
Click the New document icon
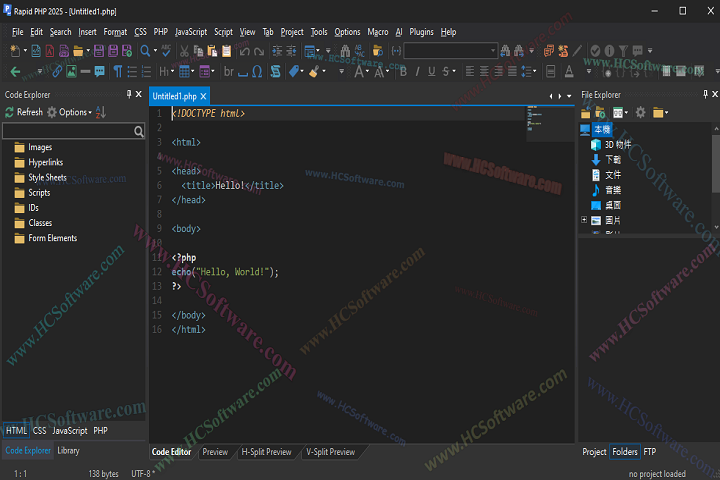(15, 51)
